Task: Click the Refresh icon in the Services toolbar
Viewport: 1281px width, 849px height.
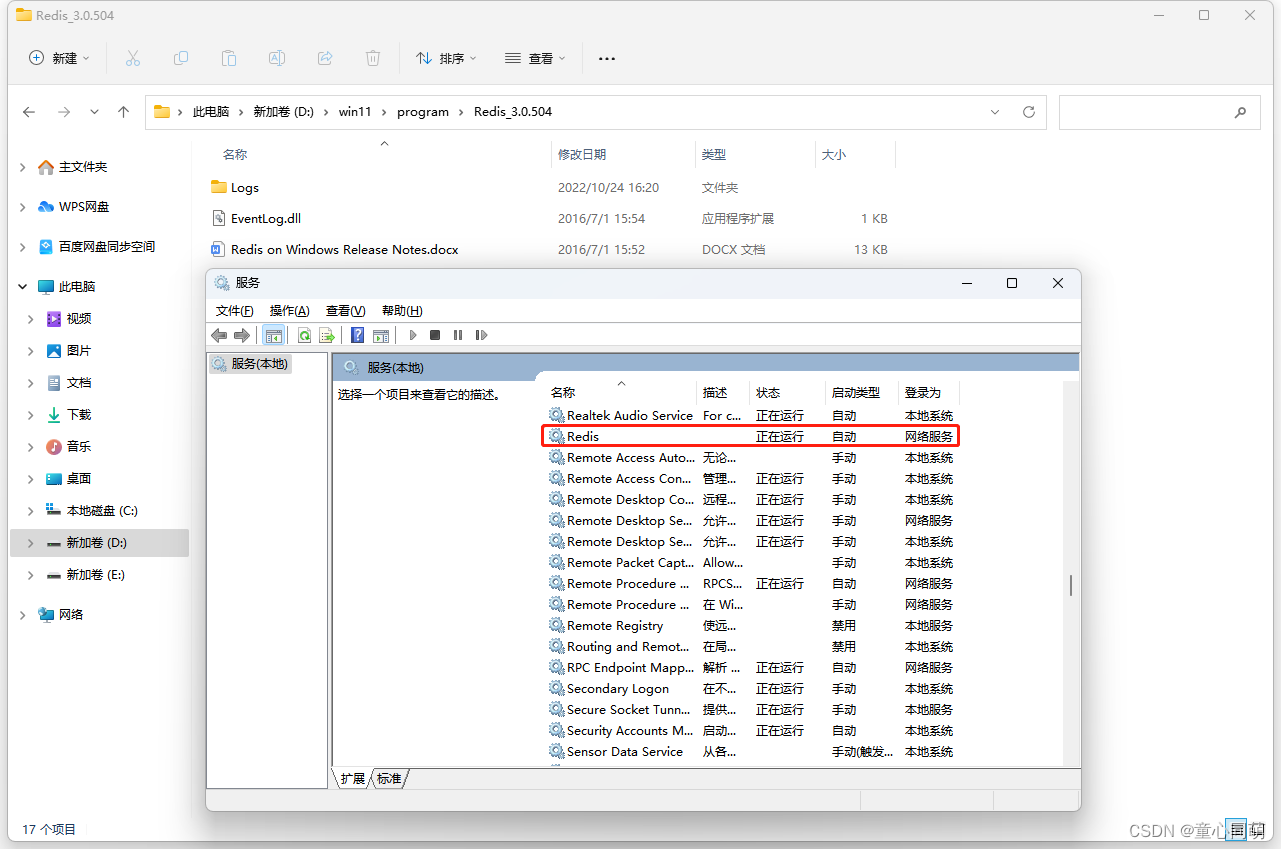Action: (x=304, y=335)
